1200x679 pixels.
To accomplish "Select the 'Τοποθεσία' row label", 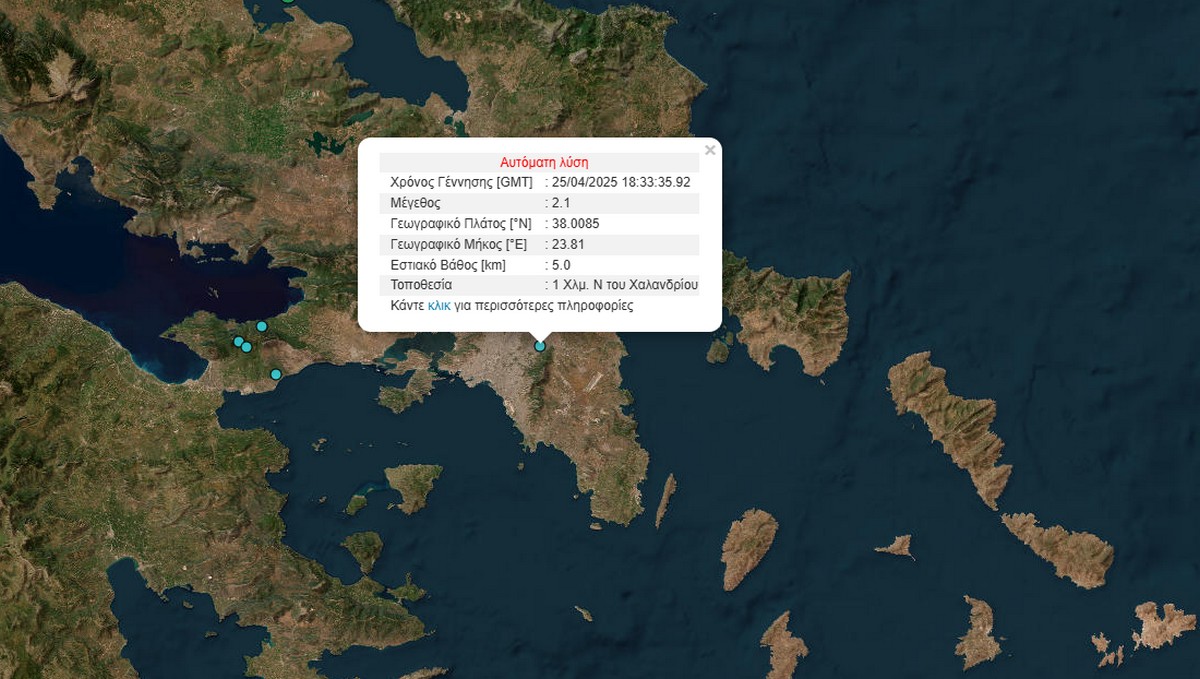I will coord(420,285).
